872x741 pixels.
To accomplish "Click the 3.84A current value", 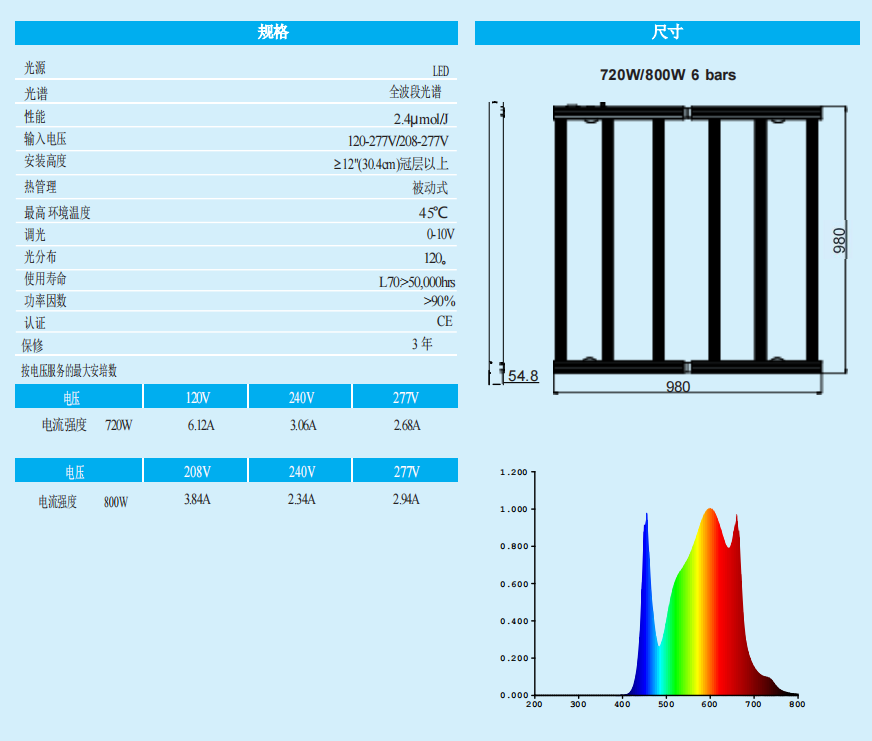I will point(197,499).
